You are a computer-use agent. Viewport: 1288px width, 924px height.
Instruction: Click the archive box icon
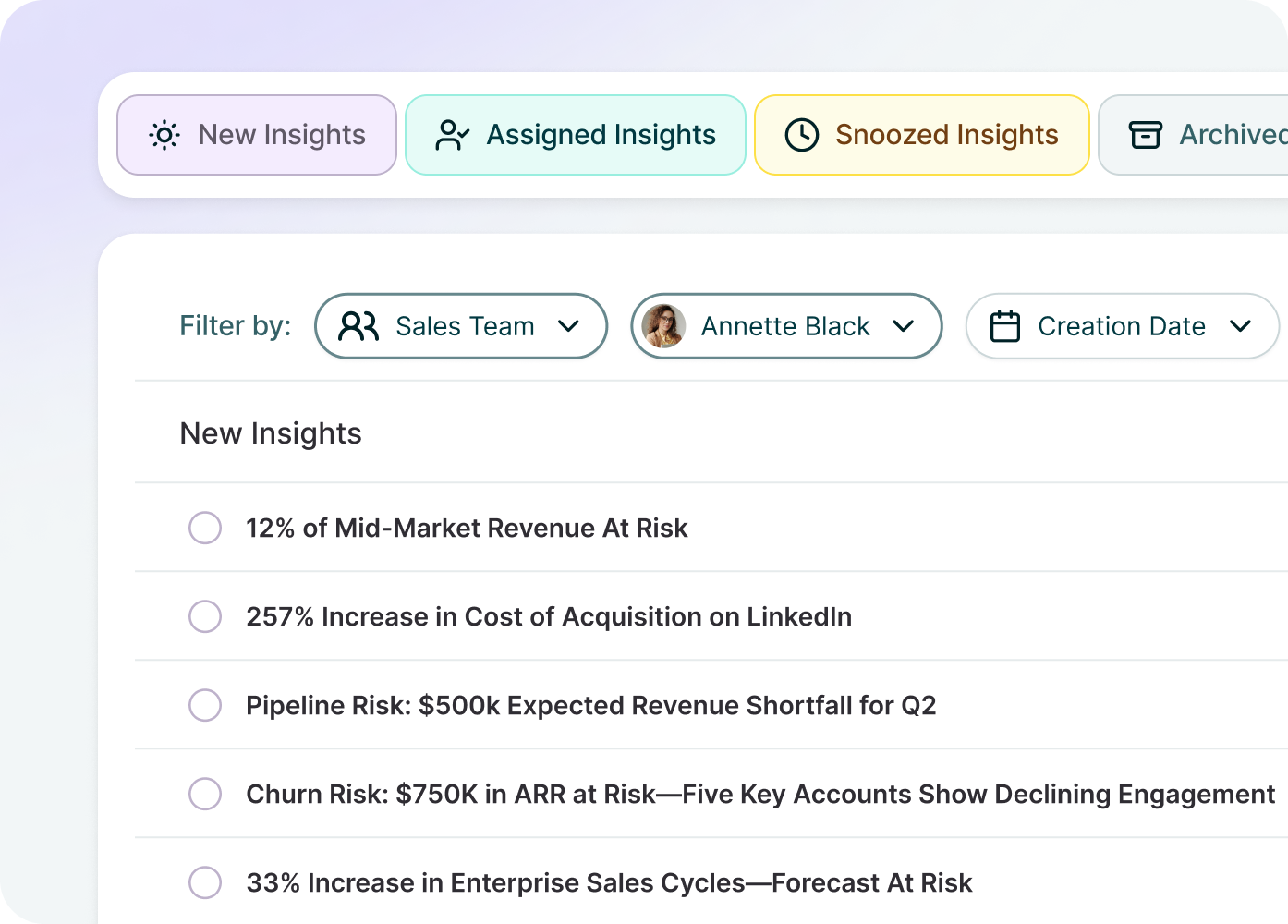tap(1146, 135)
